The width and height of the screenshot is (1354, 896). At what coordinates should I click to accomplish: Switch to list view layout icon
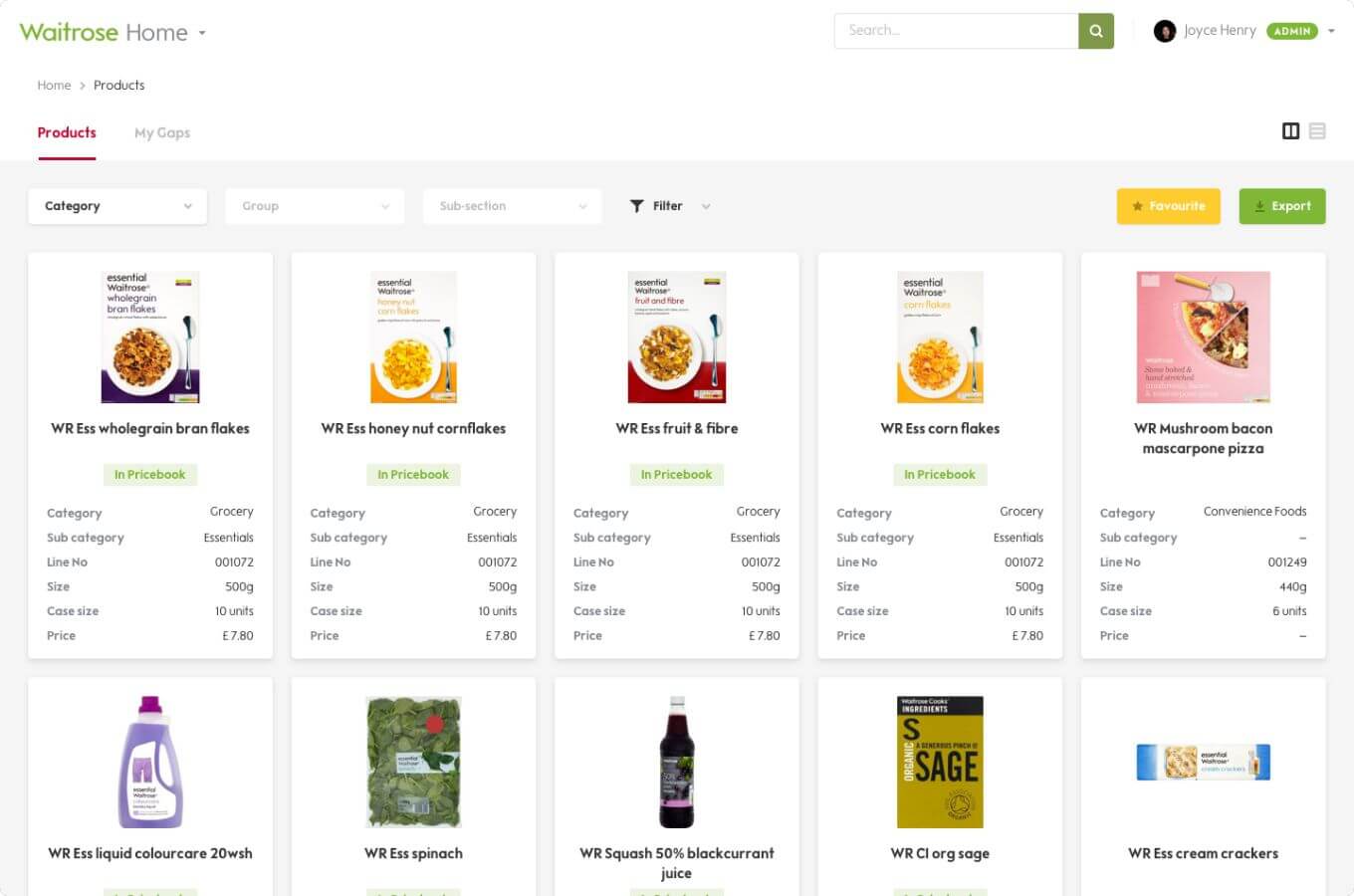click(1317, 131)
